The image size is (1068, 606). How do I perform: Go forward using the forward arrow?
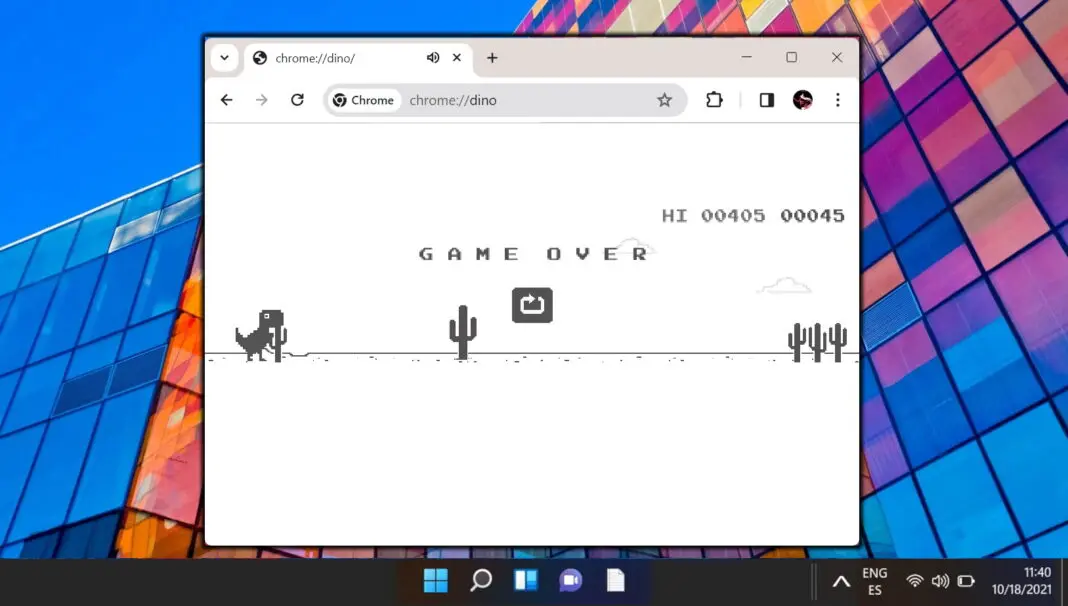(x=262, y=100)
